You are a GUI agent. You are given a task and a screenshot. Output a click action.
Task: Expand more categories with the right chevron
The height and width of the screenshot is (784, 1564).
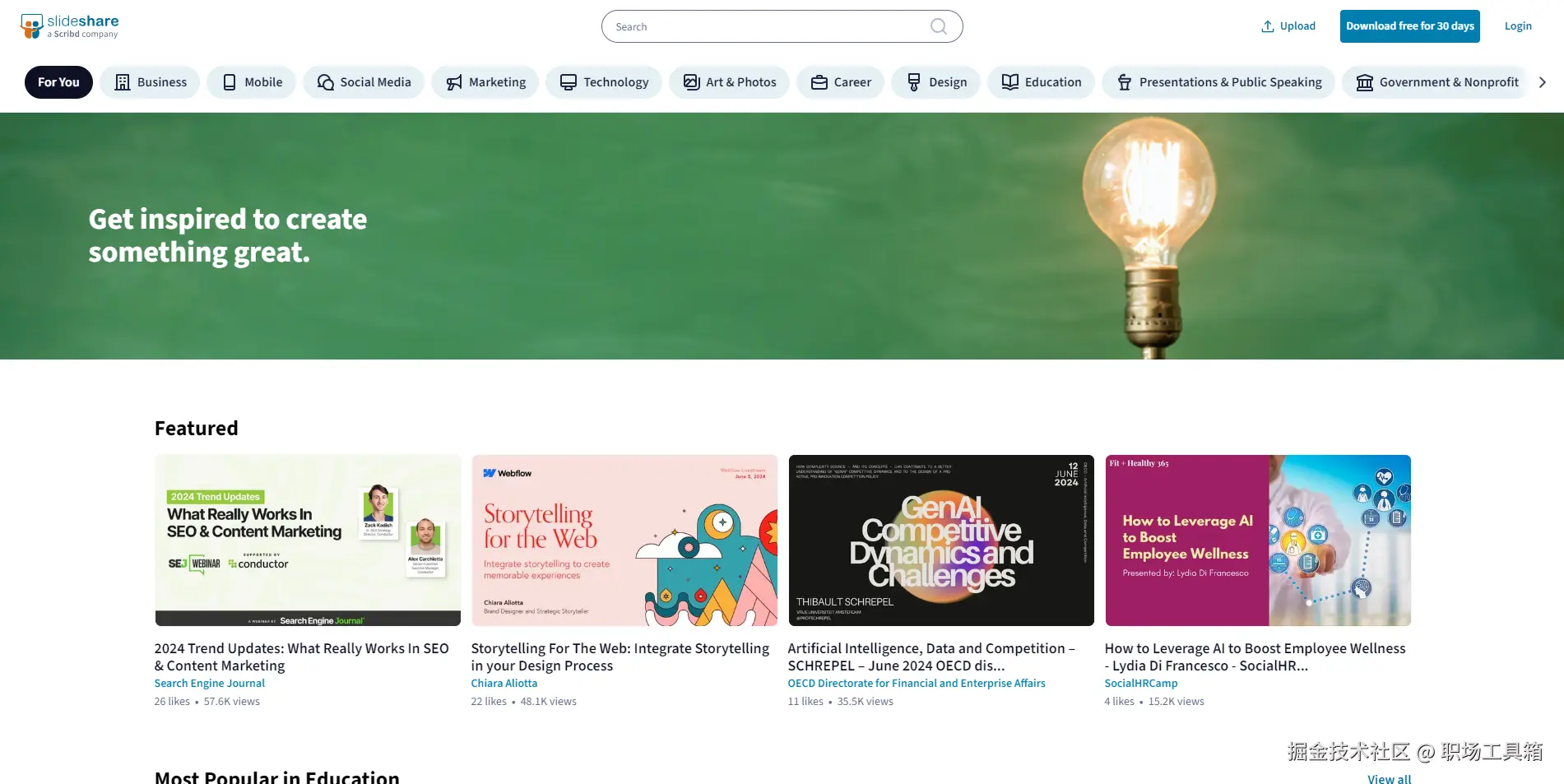(1543, 82)
